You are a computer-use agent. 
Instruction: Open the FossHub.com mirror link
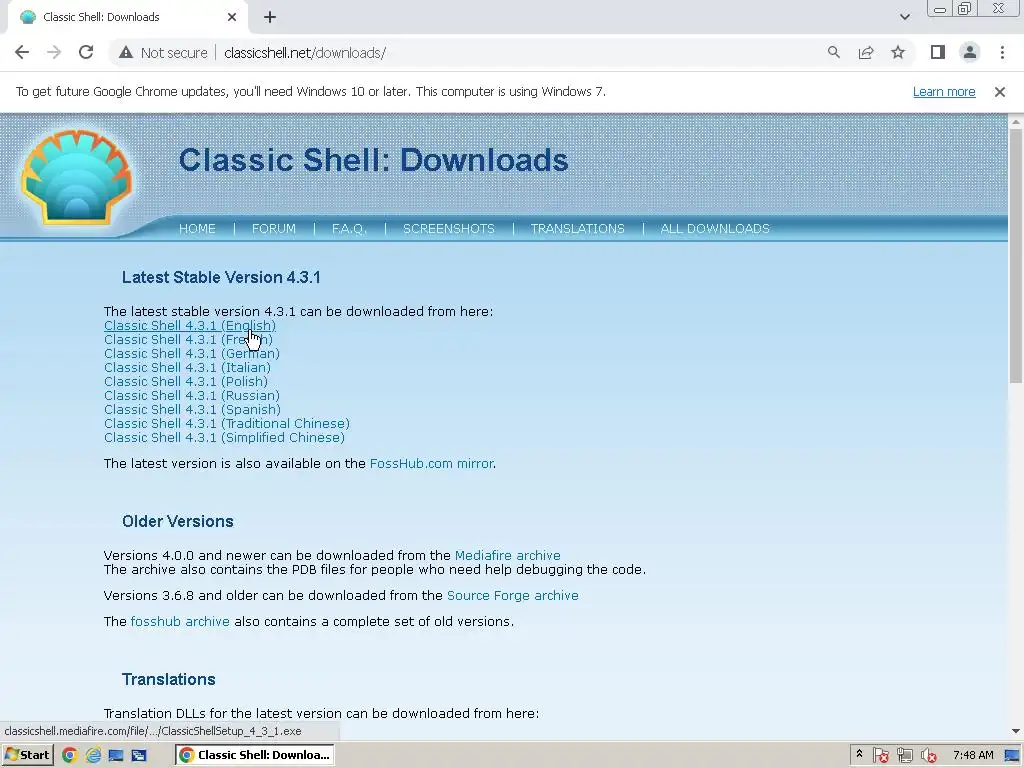(431, 464)
